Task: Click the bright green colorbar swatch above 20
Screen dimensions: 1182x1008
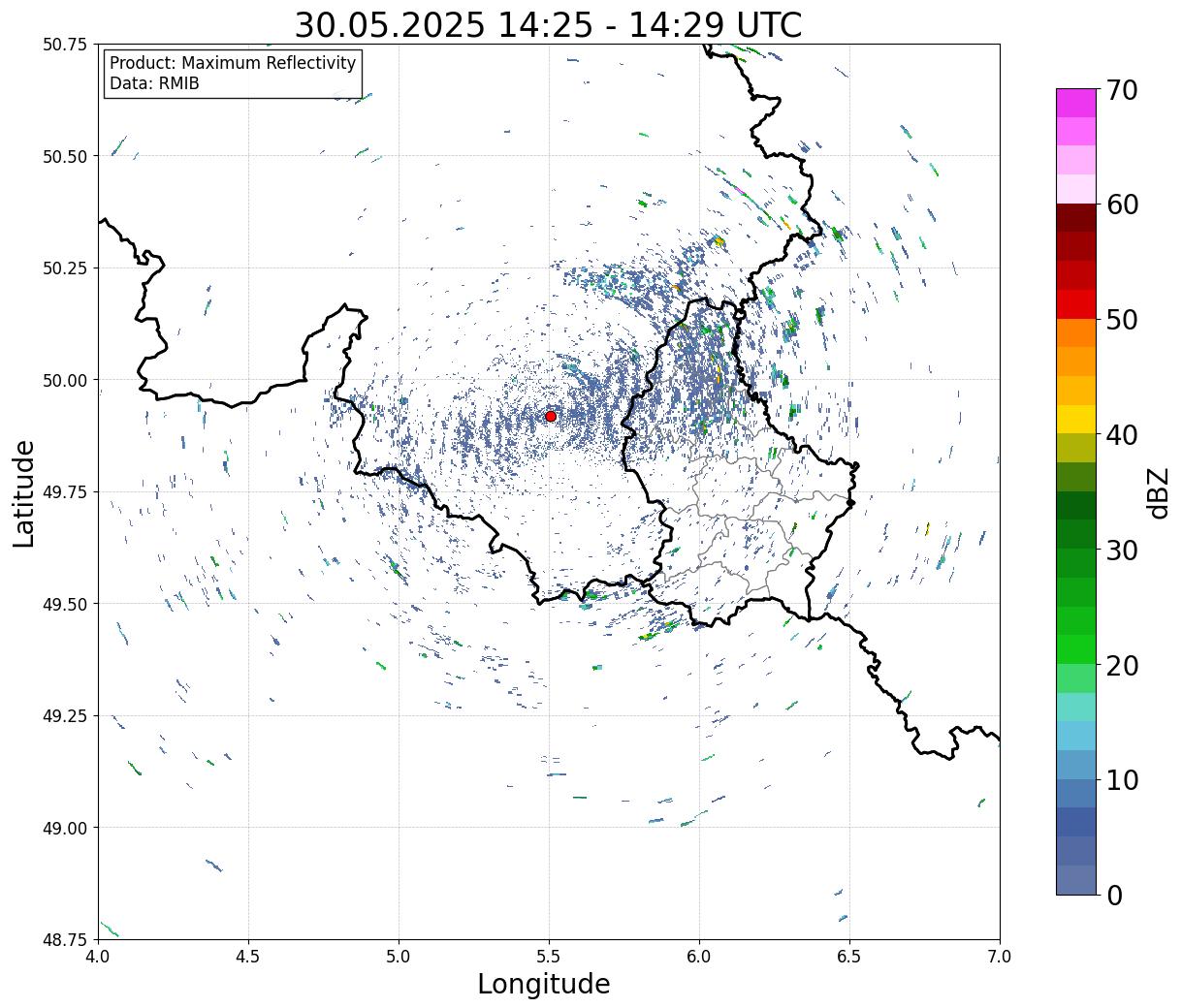Action: coord(1076,648)
